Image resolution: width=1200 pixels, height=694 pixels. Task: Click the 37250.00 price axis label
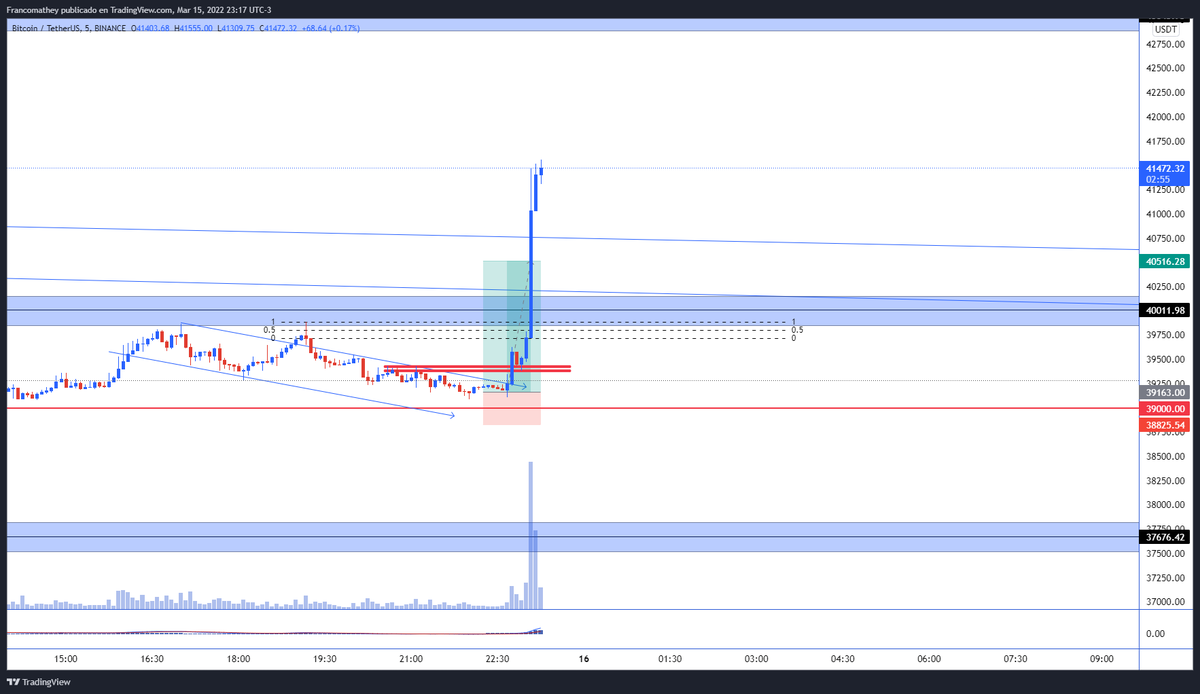pyautogui.click(x=1166, y=577)
